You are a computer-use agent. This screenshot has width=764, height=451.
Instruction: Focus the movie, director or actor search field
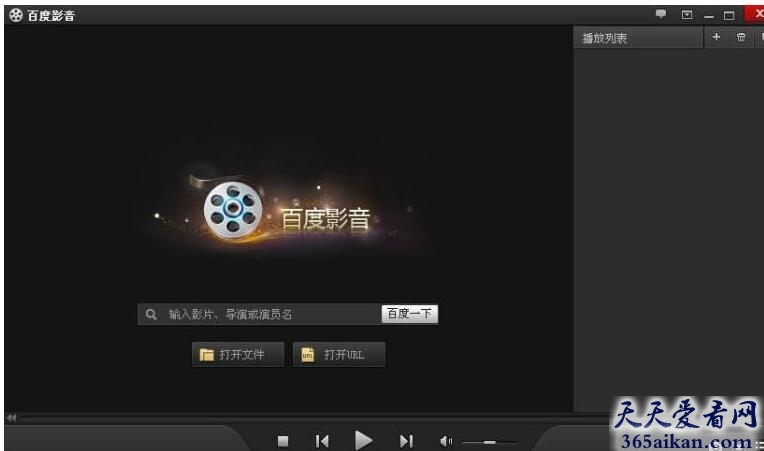[259, 314]
